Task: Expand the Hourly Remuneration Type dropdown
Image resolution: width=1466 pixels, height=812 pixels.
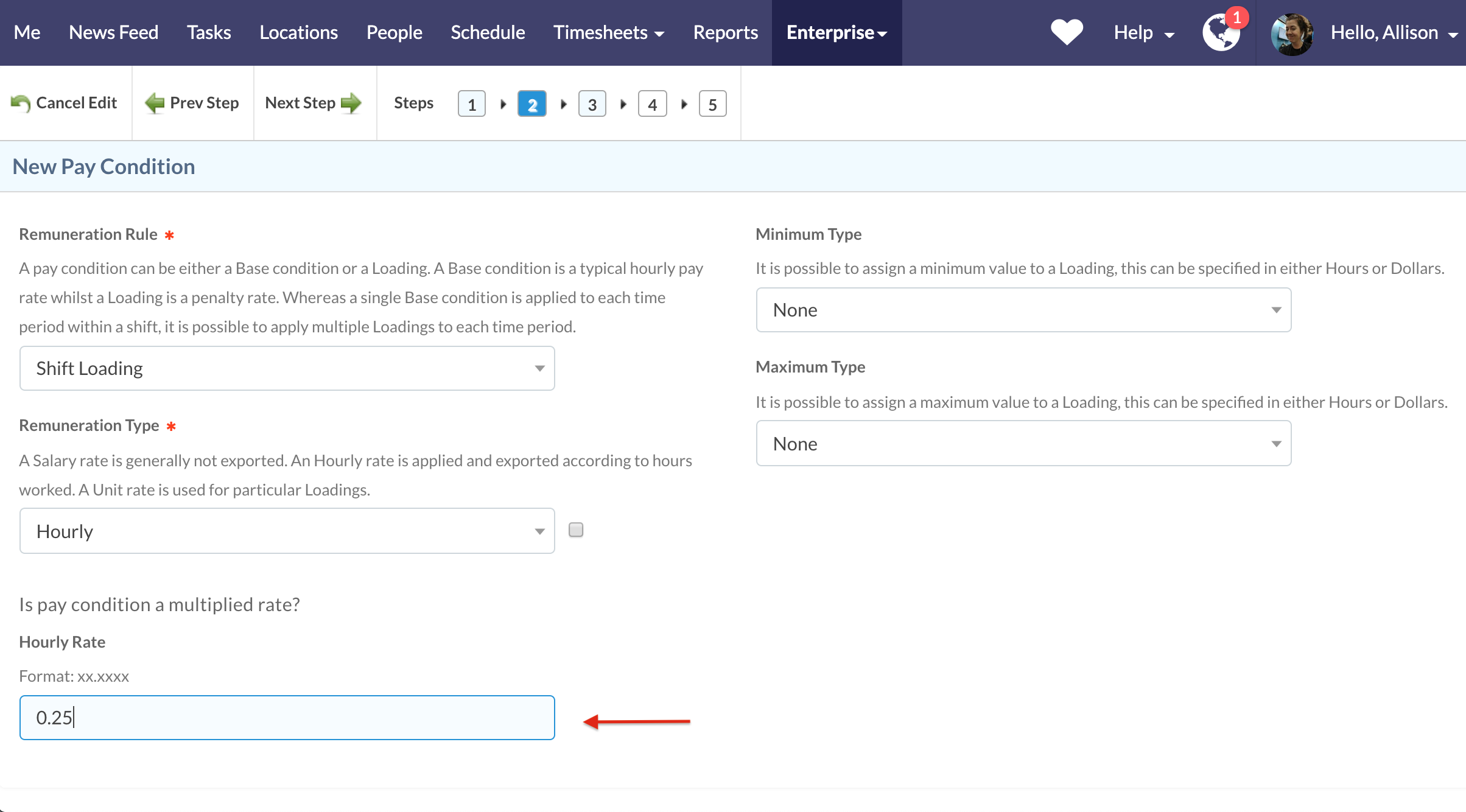Action: (x=287, y=531)
